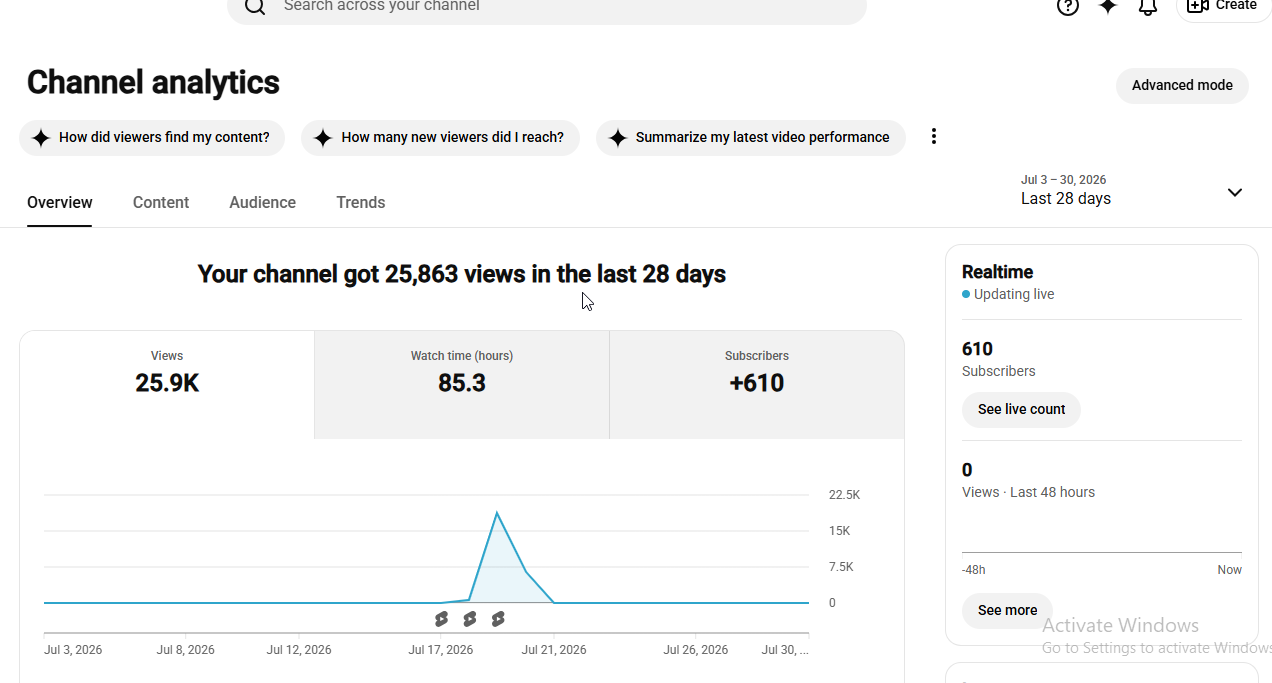Click the first Shorts marker under the chart
The width and height of the screenshot is (1272, 683).
[441, 619]
